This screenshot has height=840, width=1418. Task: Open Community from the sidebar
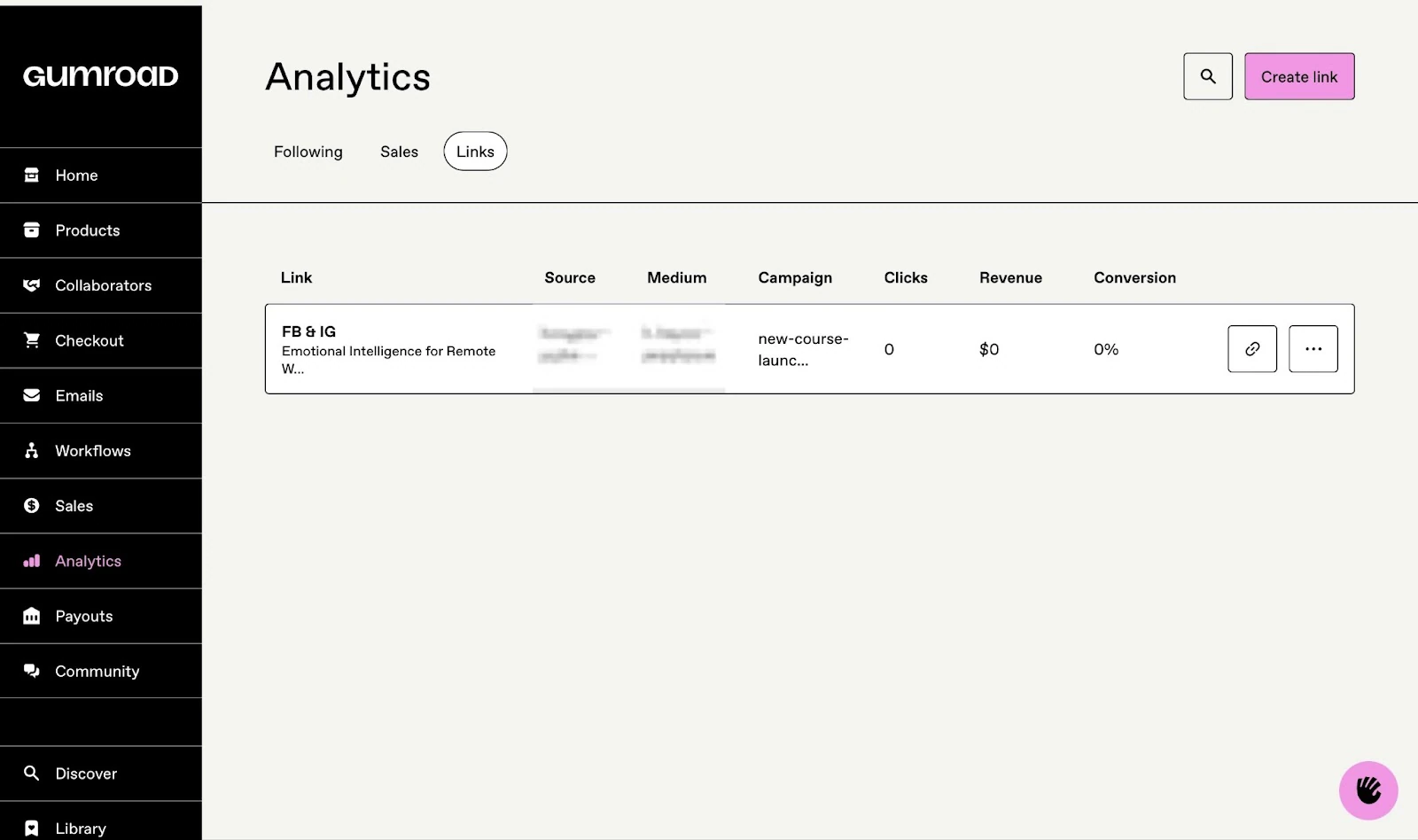coord(101,671)
